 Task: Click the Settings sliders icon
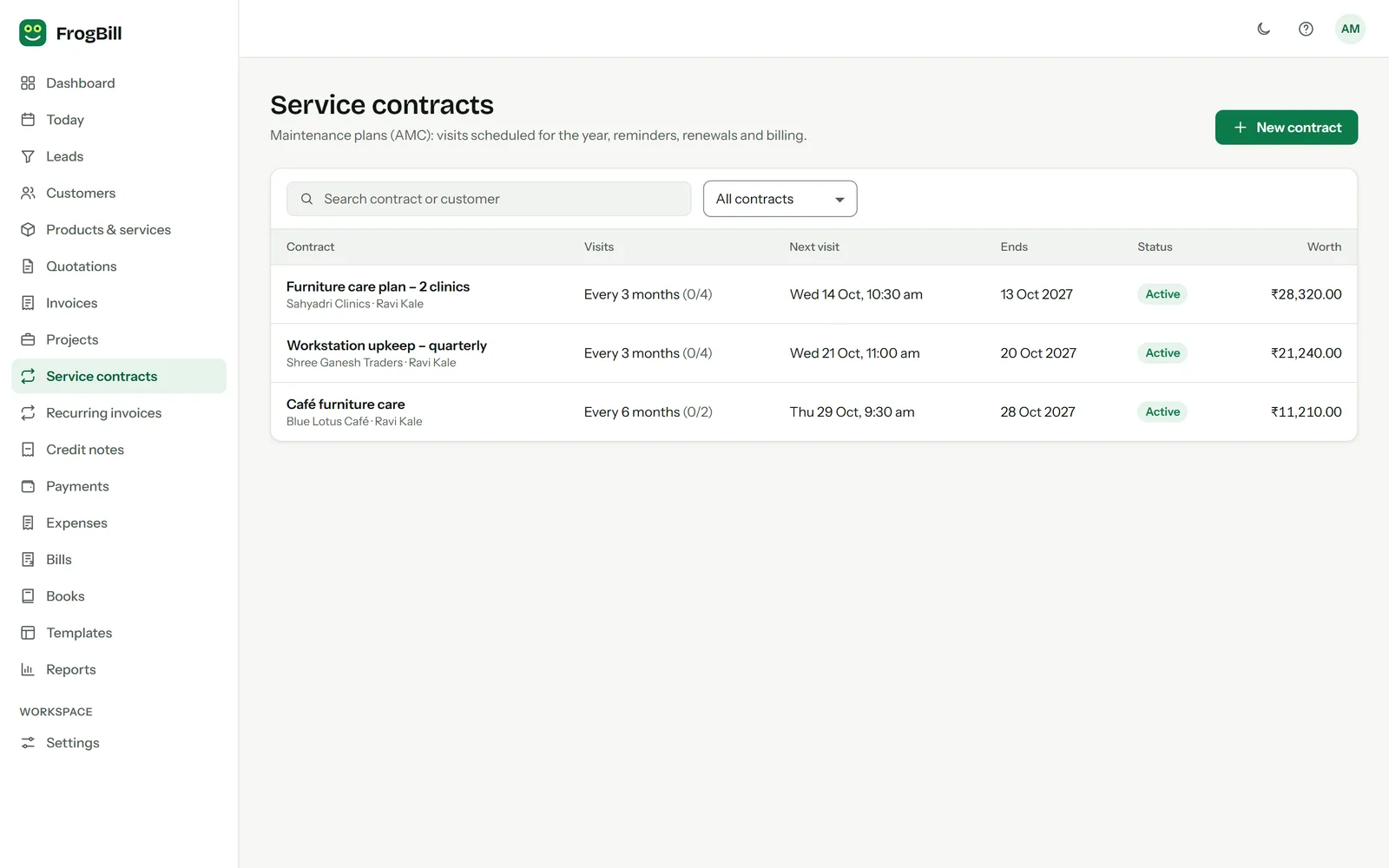pyautogui.click(x=28, y=743)
